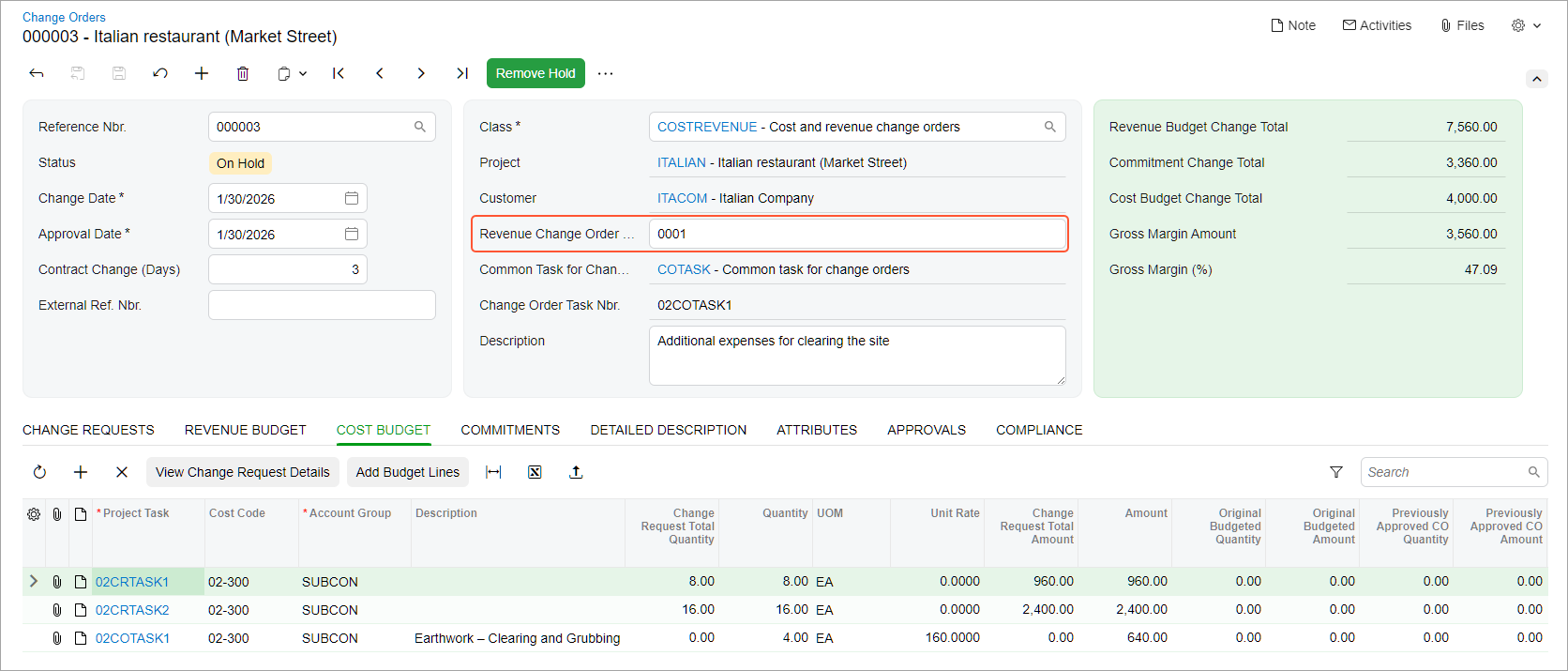Click attachment icon on 02CRTASK2 row
Image resolution: width=1568 pixels, height=671 pixels.
(x=57, y=610)
